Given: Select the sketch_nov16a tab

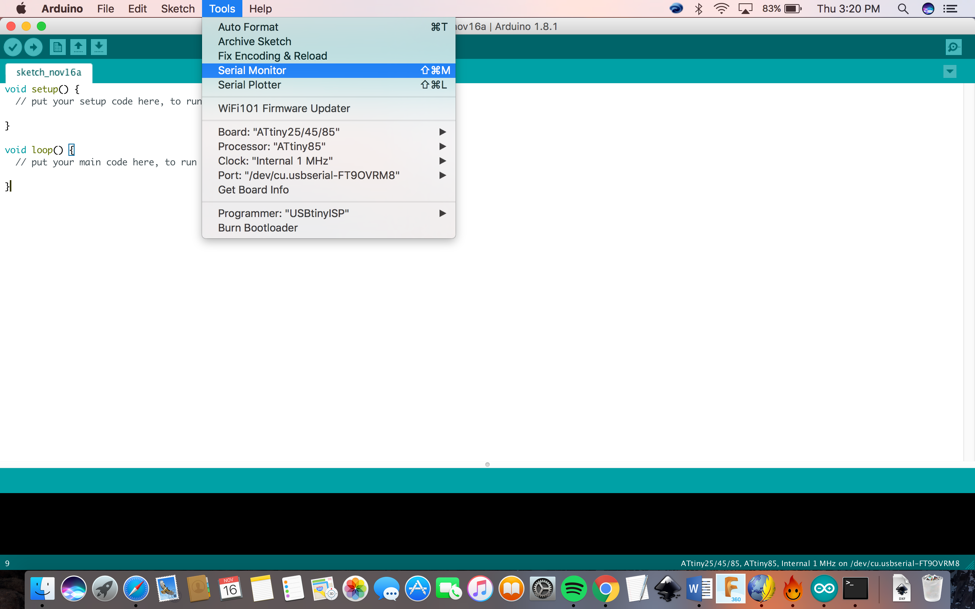Looking at the screenshot, I should pos(49,72).
